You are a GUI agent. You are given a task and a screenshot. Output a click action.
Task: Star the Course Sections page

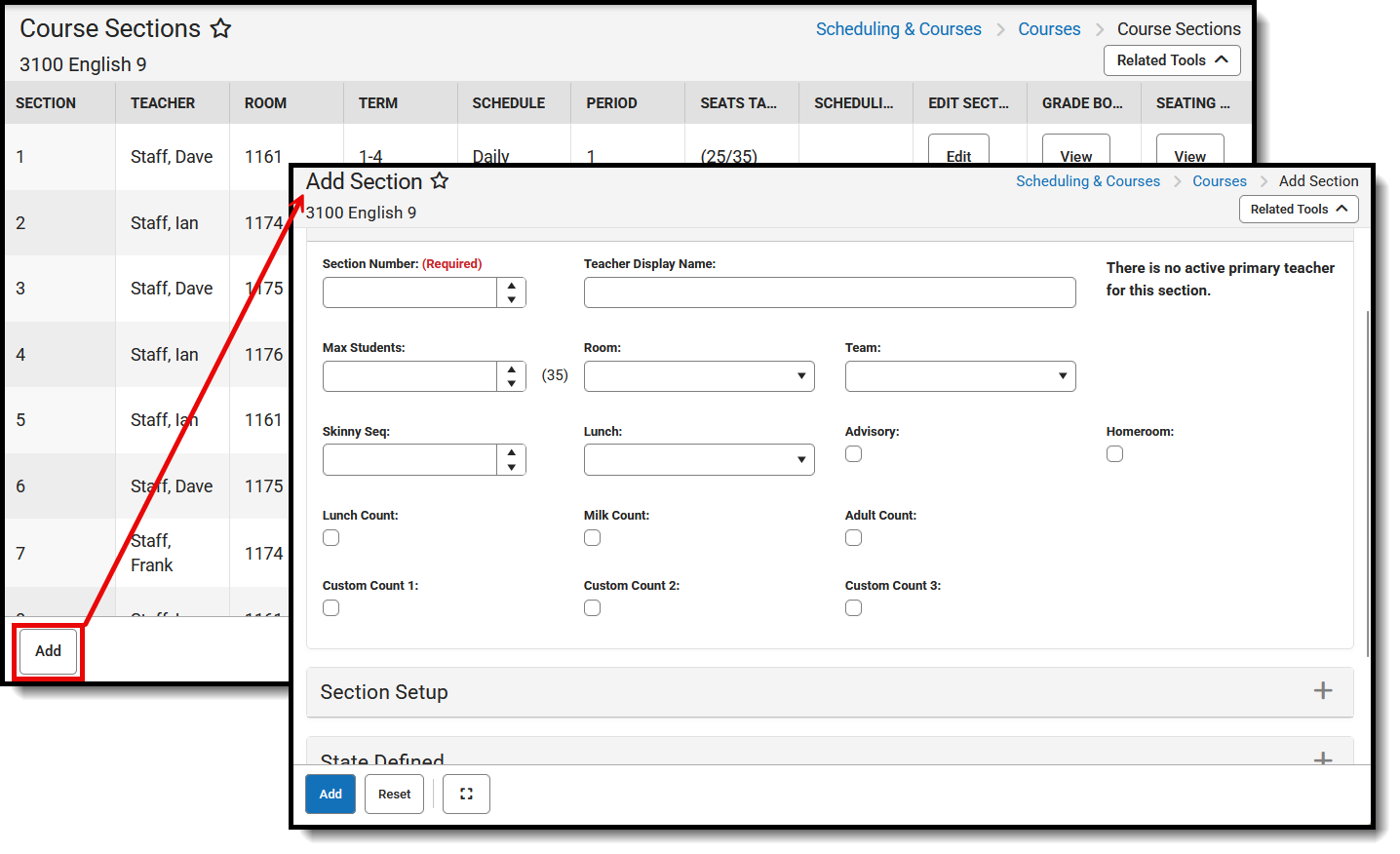tap(221, 28)
